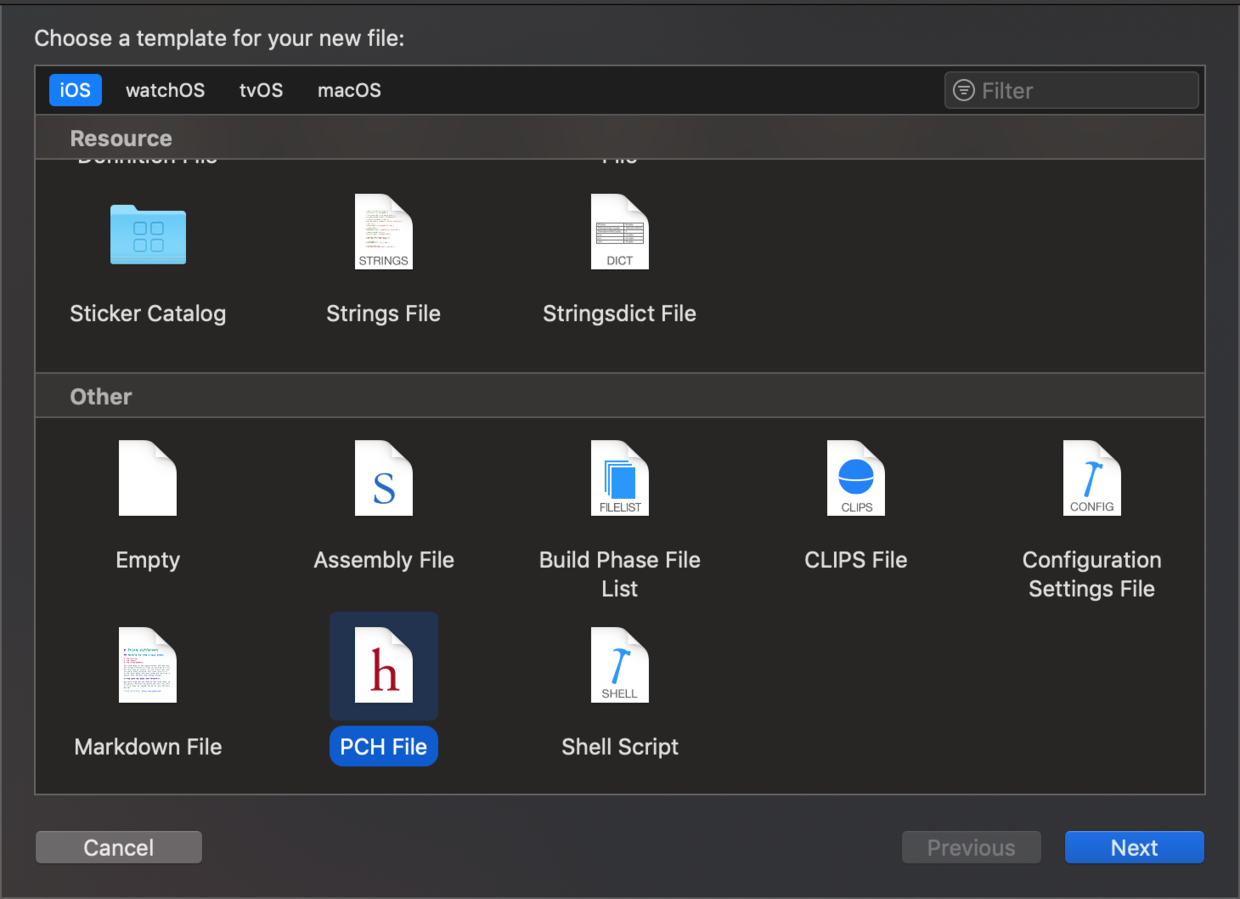Screen dimensions: 1240x899
Task: Select the Empty file template icon
Action: coord(148,479)
